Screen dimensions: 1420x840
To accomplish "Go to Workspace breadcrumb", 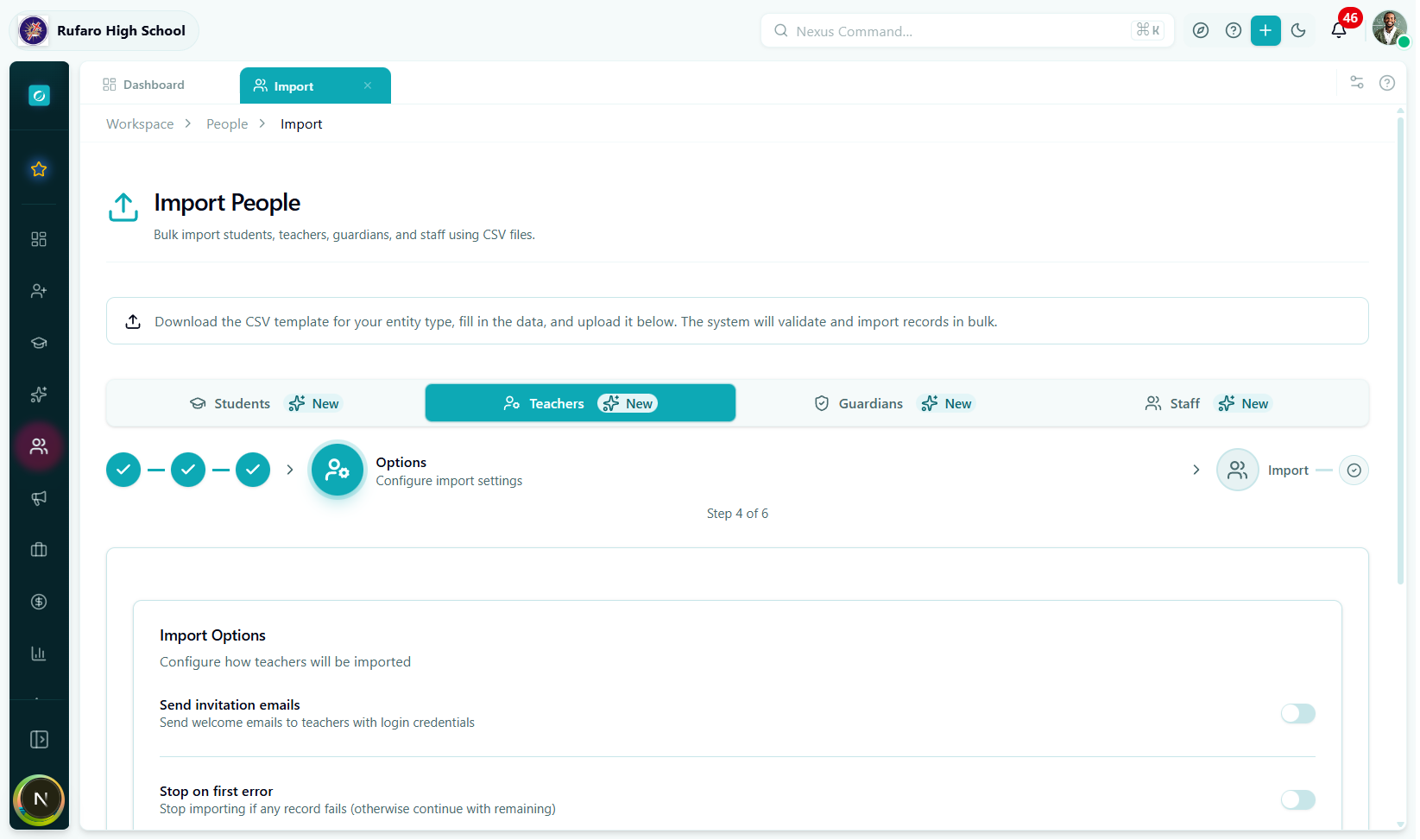I will tap(140, 124).
